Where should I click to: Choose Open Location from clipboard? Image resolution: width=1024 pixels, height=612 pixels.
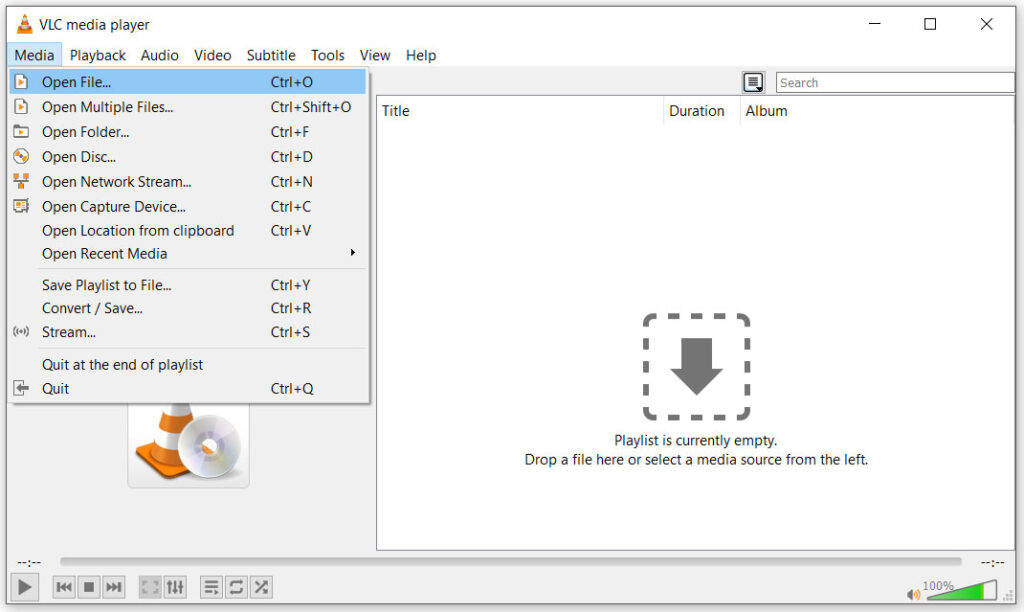coord(188,231)
